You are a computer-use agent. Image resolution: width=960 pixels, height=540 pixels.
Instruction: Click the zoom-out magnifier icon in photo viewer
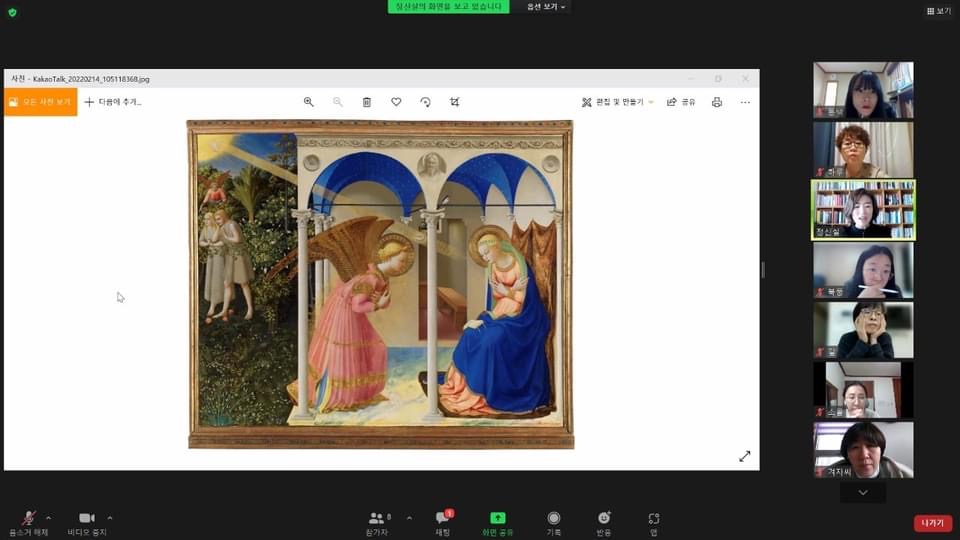pos(338,102)
